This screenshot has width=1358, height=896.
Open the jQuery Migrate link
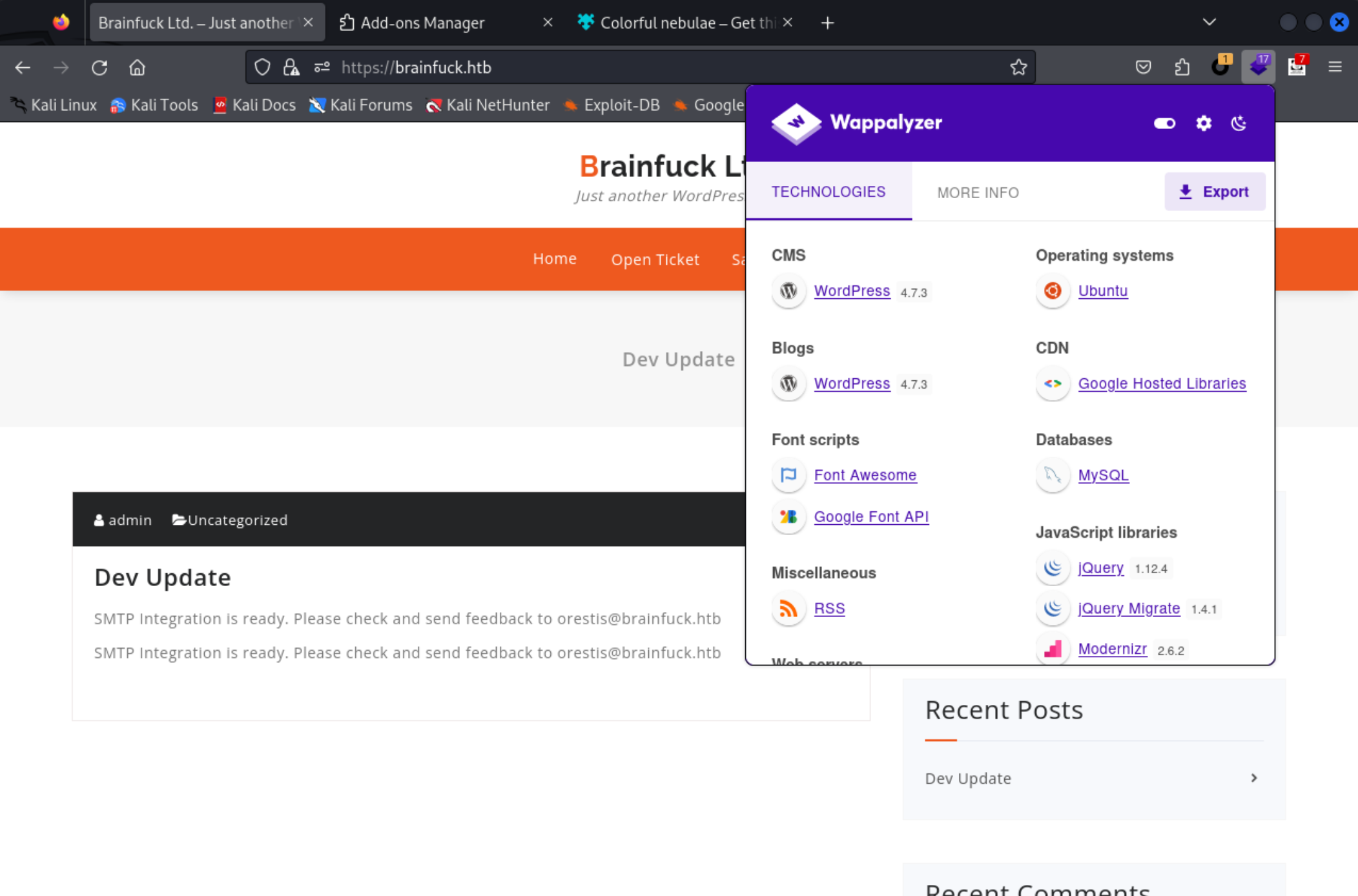(1129, 609)
